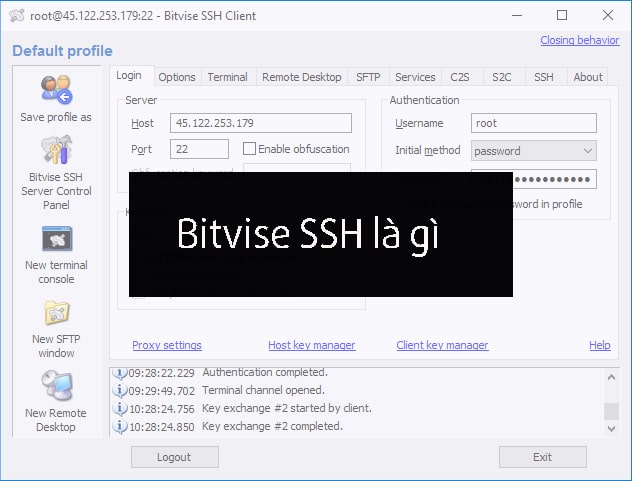This screenshot has height=481, width=632.
Task: Click the Save profile as icon
Action: point(56,89)
